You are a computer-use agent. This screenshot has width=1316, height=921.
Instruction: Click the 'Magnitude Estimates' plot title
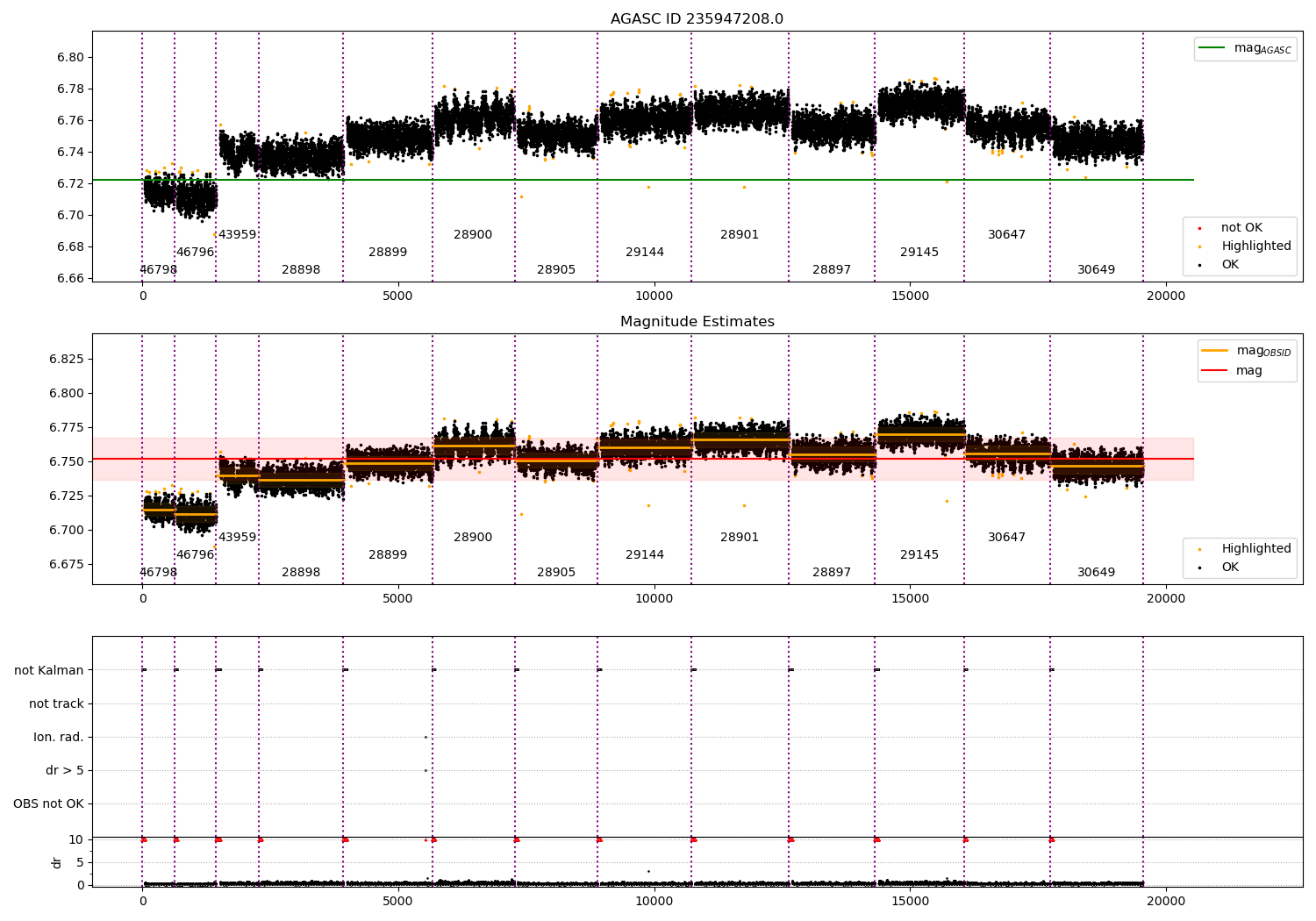[x=697, y=322]
